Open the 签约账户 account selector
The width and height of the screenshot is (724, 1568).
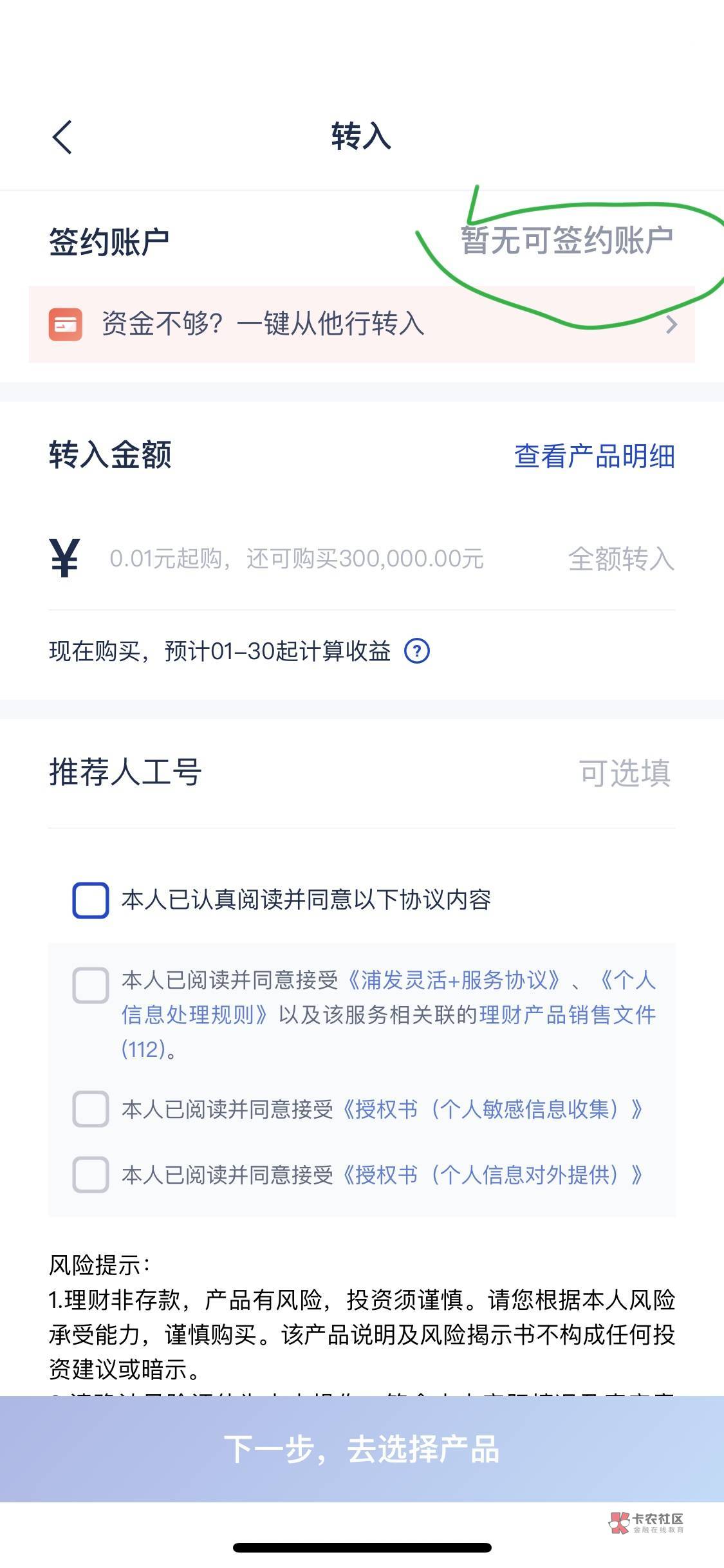tap(566, 241)
